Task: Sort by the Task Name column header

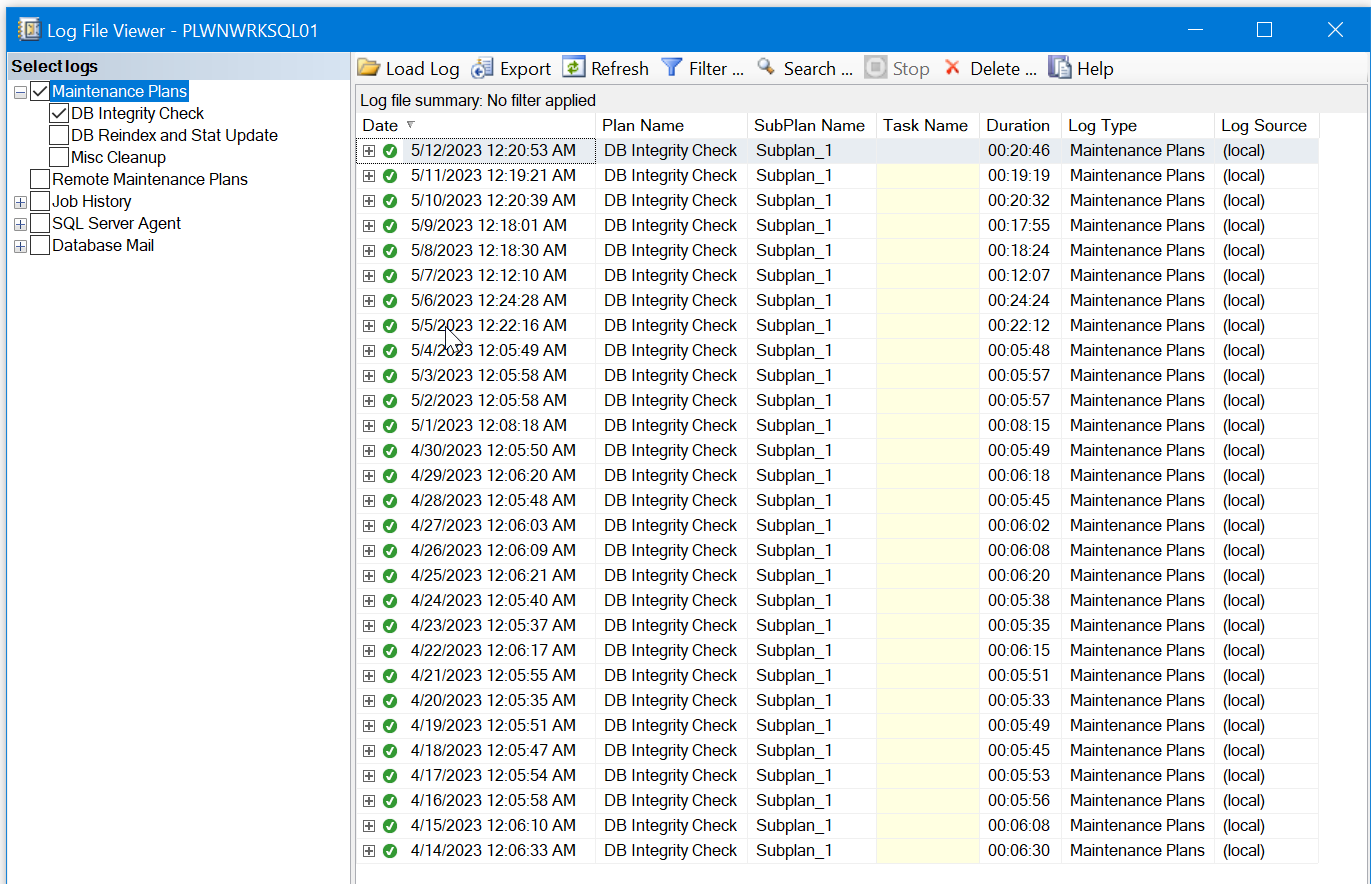Action: pyautogui.click(x=928, y=126)
